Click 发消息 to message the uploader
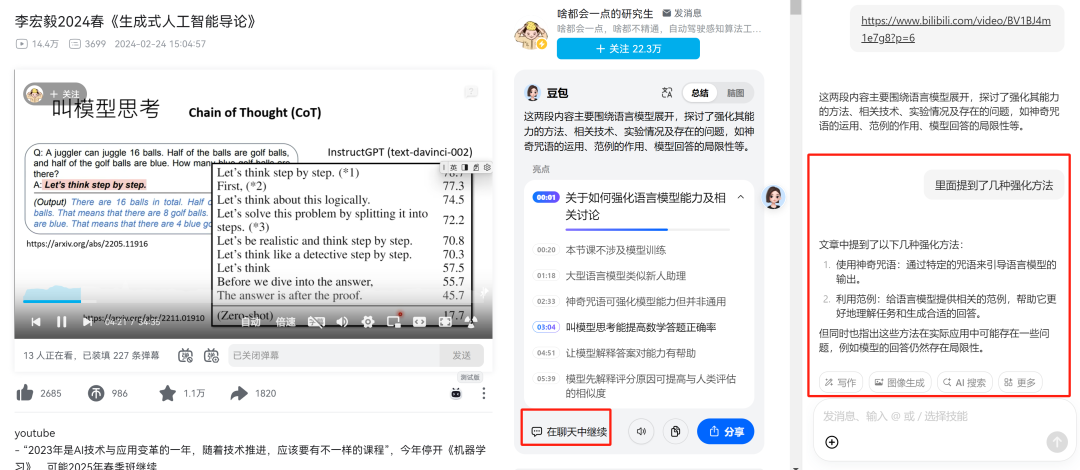Viewport: 1080px width, 470px height. coord(682,12)
